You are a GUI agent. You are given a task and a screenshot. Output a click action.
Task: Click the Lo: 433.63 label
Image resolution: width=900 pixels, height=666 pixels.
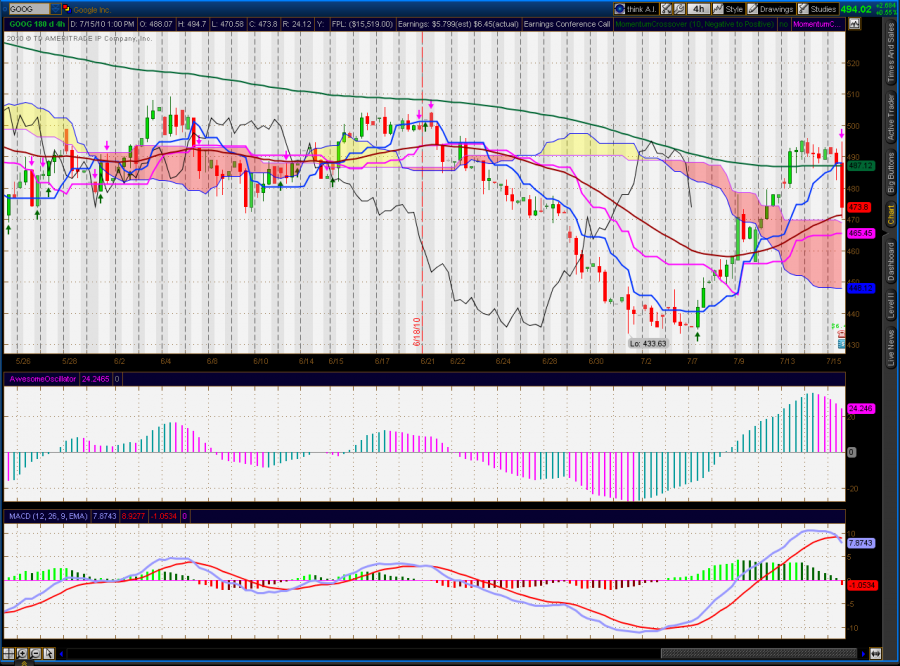click(x=647, y=343)
